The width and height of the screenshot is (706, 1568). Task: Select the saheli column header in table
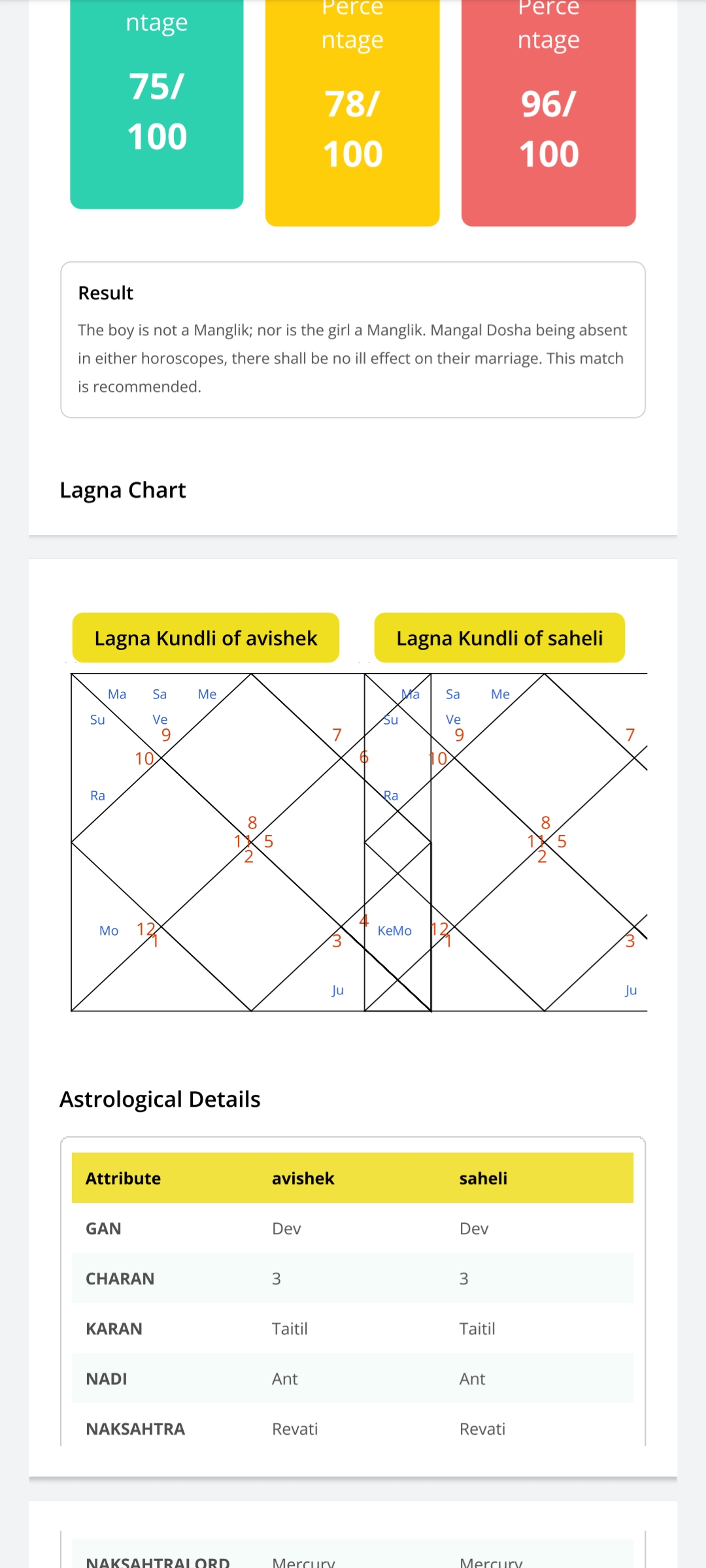pos(483,1179)
